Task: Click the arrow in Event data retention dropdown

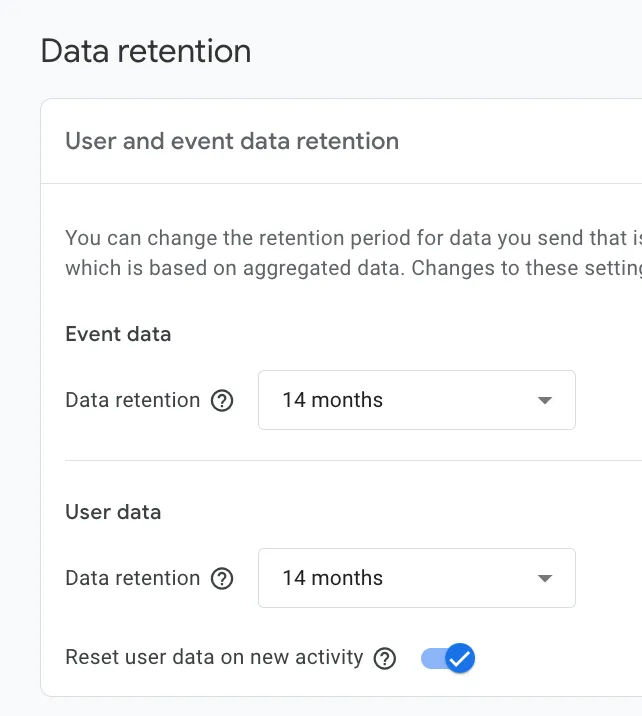Action: click(x=545, y=400)
